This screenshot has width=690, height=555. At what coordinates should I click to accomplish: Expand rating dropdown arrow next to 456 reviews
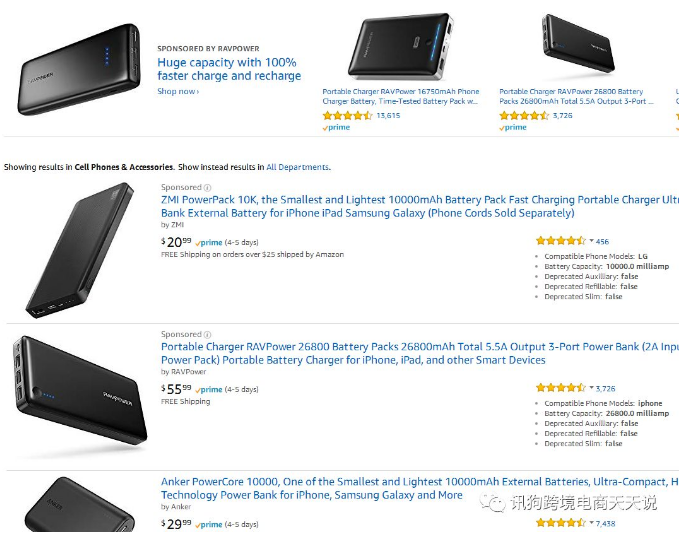pyautogui.click(x=591, y=241)
